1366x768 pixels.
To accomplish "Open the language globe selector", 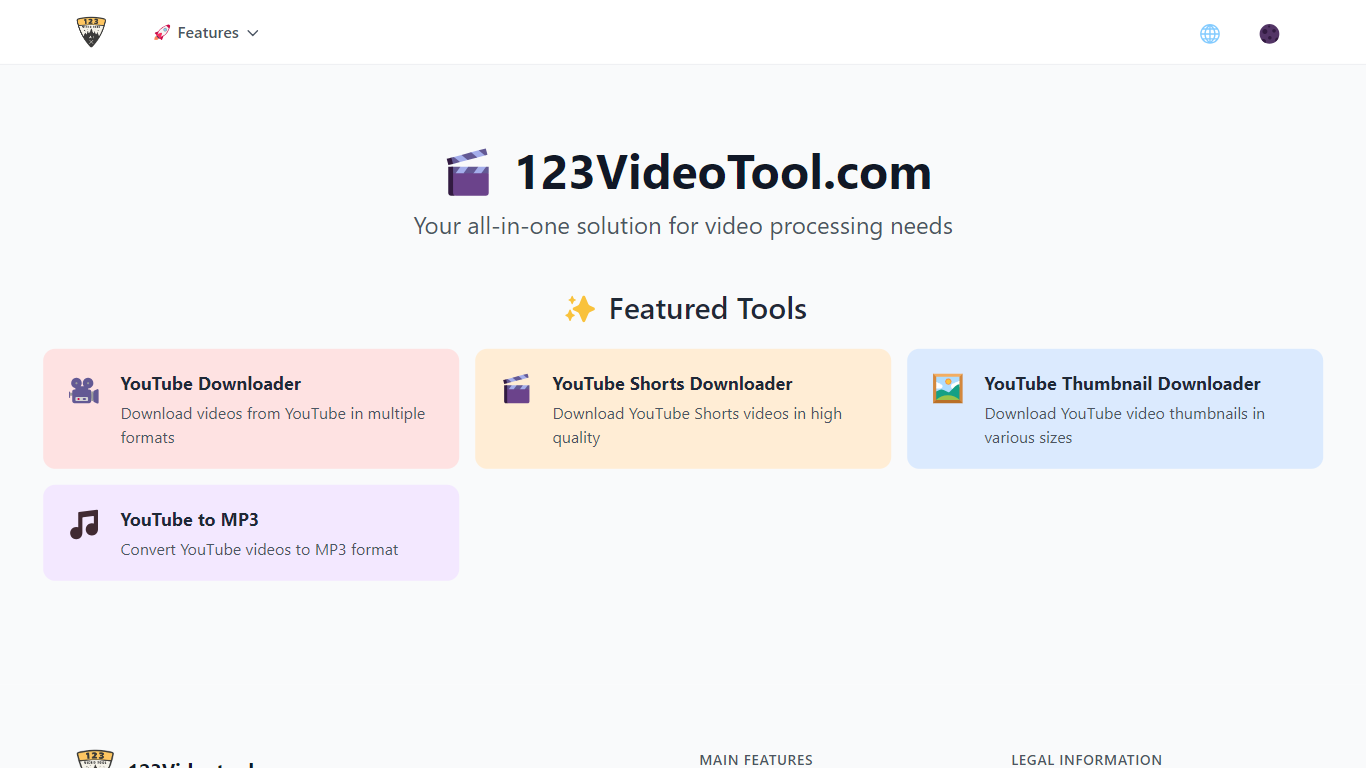I will pos(1210,33).
